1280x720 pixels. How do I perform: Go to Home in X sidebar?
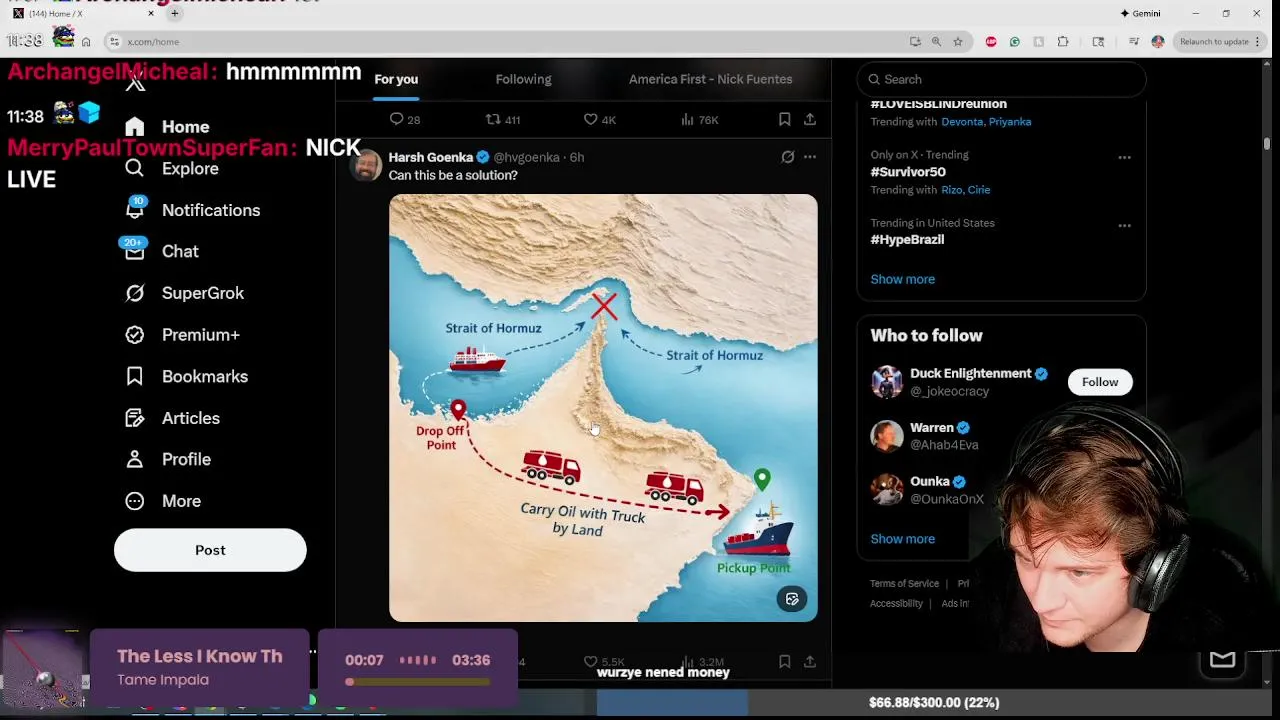coord(167,127)
